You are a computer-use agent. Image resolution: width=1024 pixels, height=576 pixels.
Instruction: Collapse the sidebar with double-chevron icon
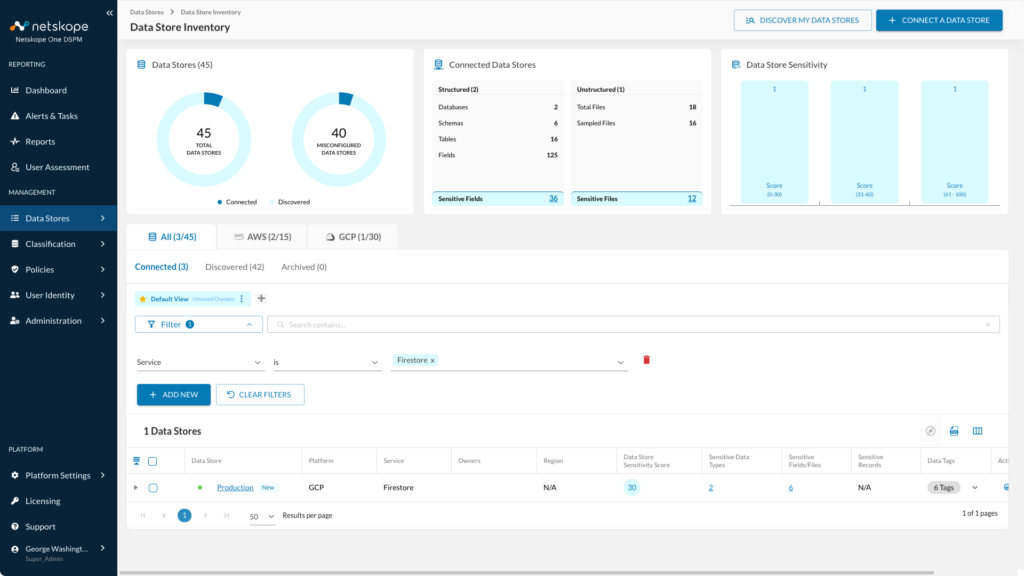coord(109,13)
